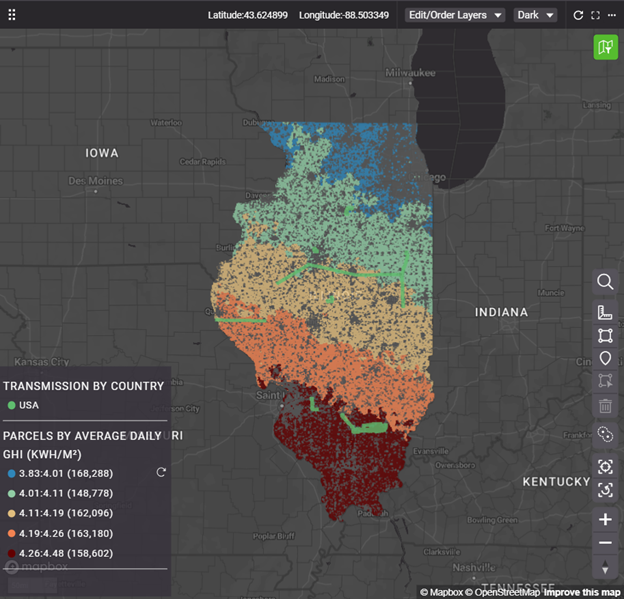This screenshot has width=624, height=599.
Task: Toggle the USA transmission legend entry
Action: tap(28, 405)
